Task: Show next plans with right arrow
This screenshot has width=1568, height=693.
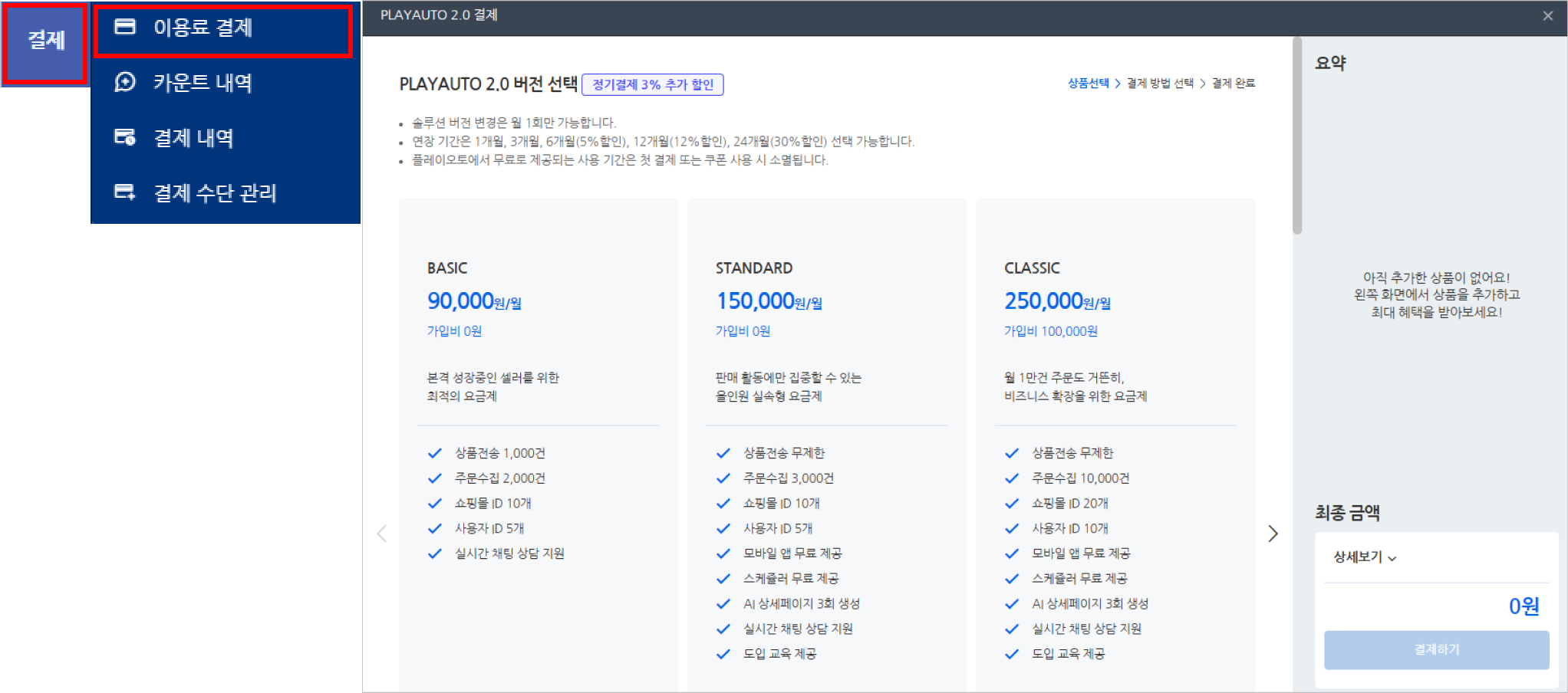Action: click(x=1273, y=534)
